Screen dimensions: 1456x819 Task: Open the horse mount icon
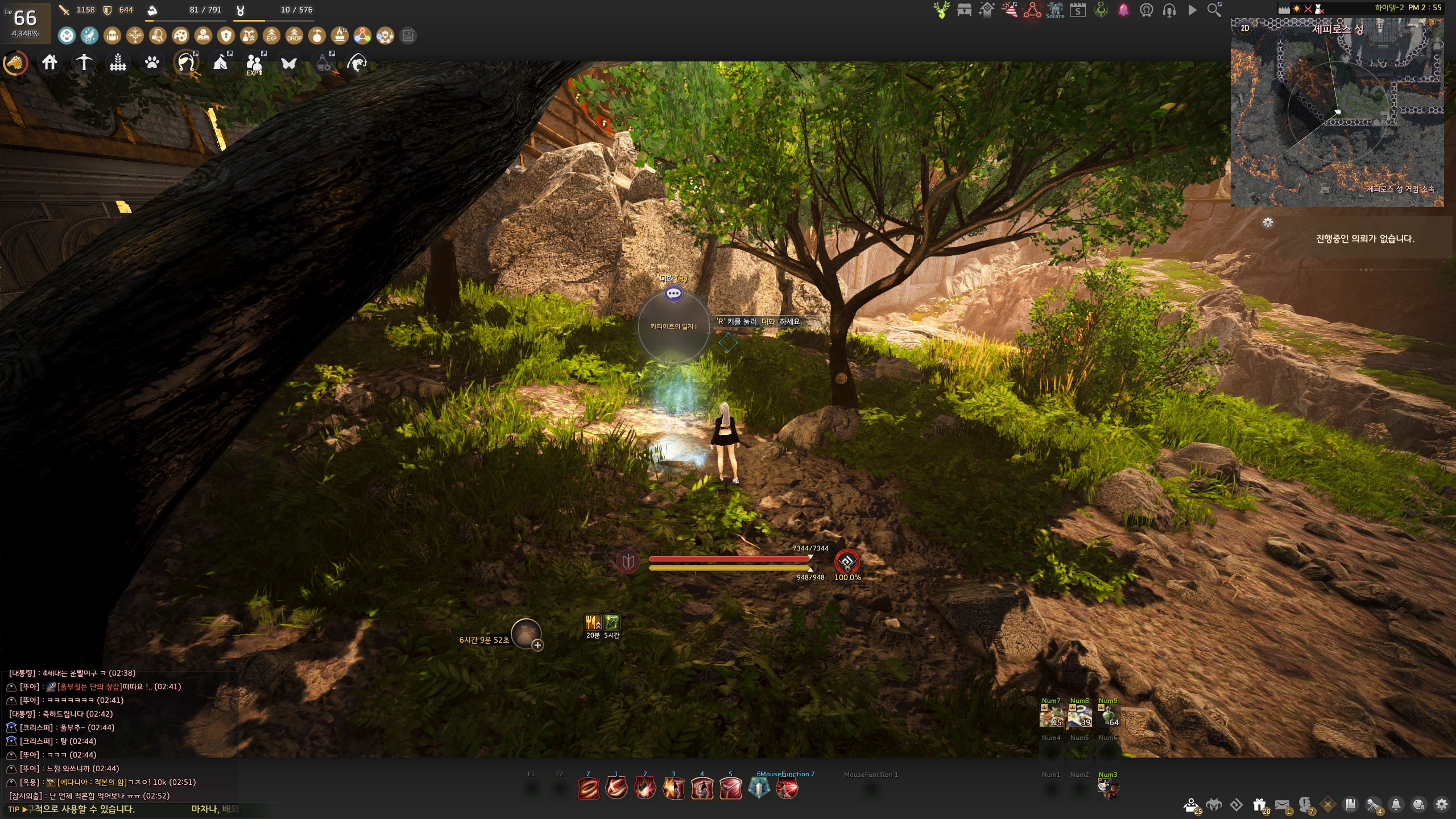coord(15,63)
